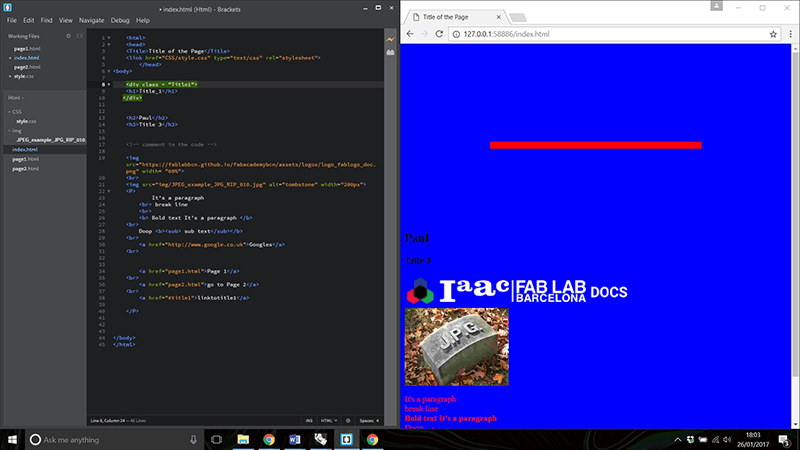
Task: Click the split view icon beside Working Files
Action: [x=79, y=36]
